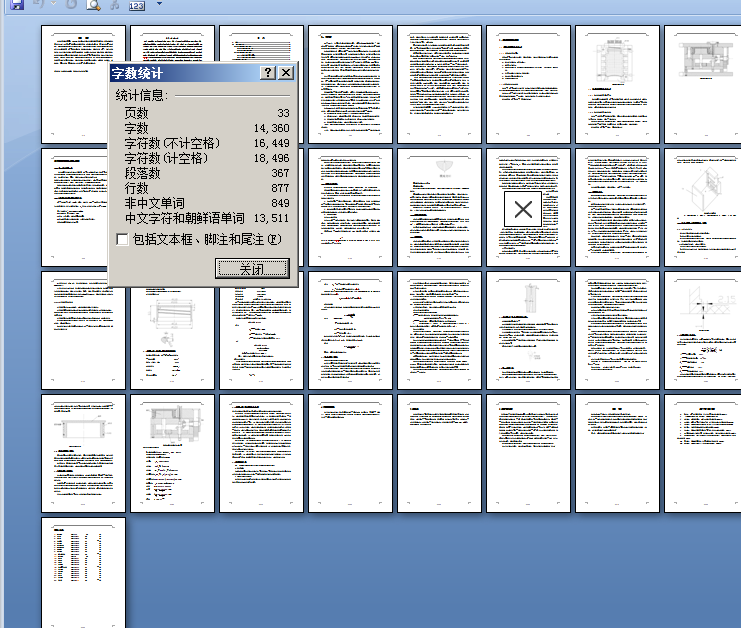Select page 8 thumbnail with assembly section drawing

(x=703, y=85)
